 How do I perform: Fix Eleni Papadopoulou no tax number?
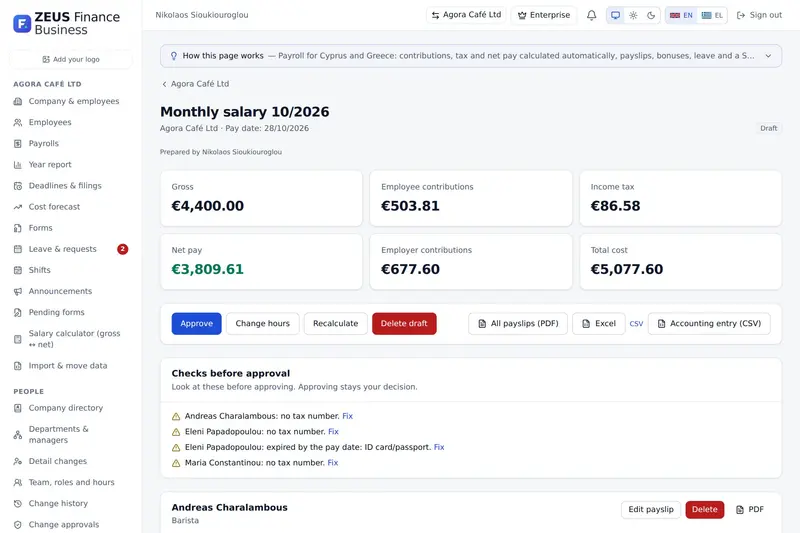point(333,432)
